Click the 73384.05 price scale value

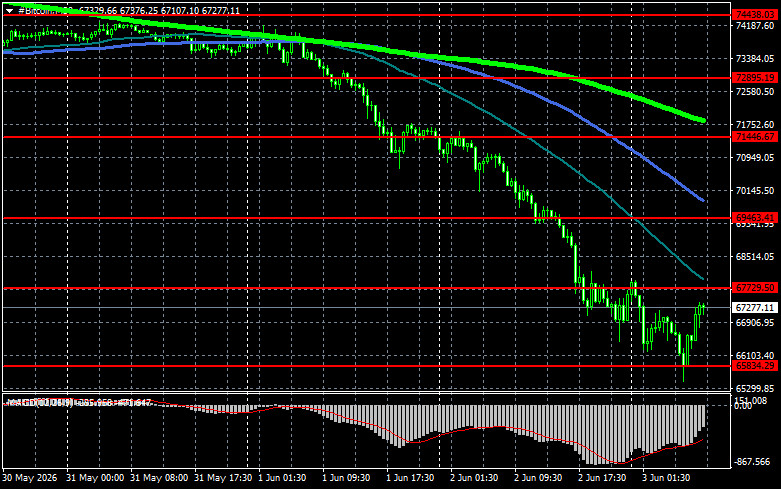(x=755, y=59)
